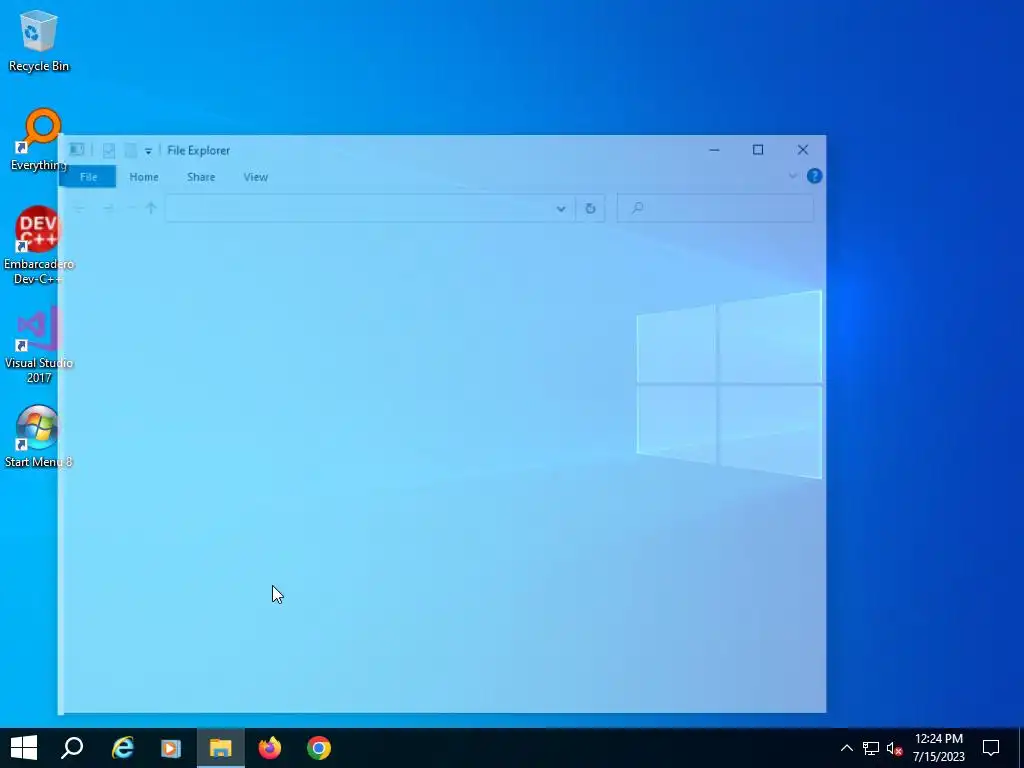Launch Internet Explorer from the taskbar
Image resolution: width=1024 pixels, height=768 pixels.
point(122,748)
